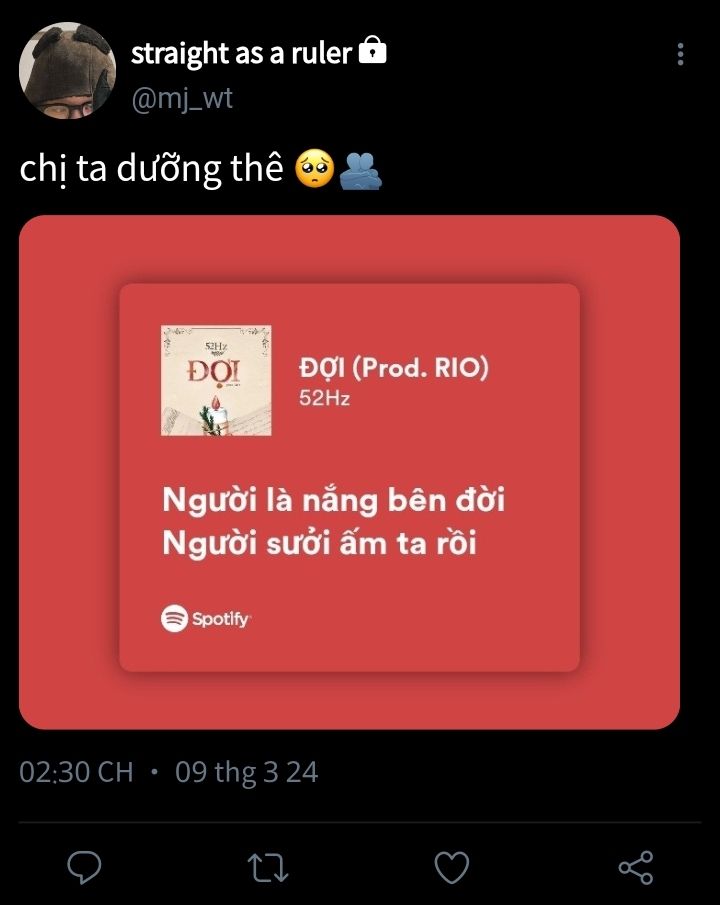
Task: Click the Spotify logo on the card
Action: tap(206, 619)
